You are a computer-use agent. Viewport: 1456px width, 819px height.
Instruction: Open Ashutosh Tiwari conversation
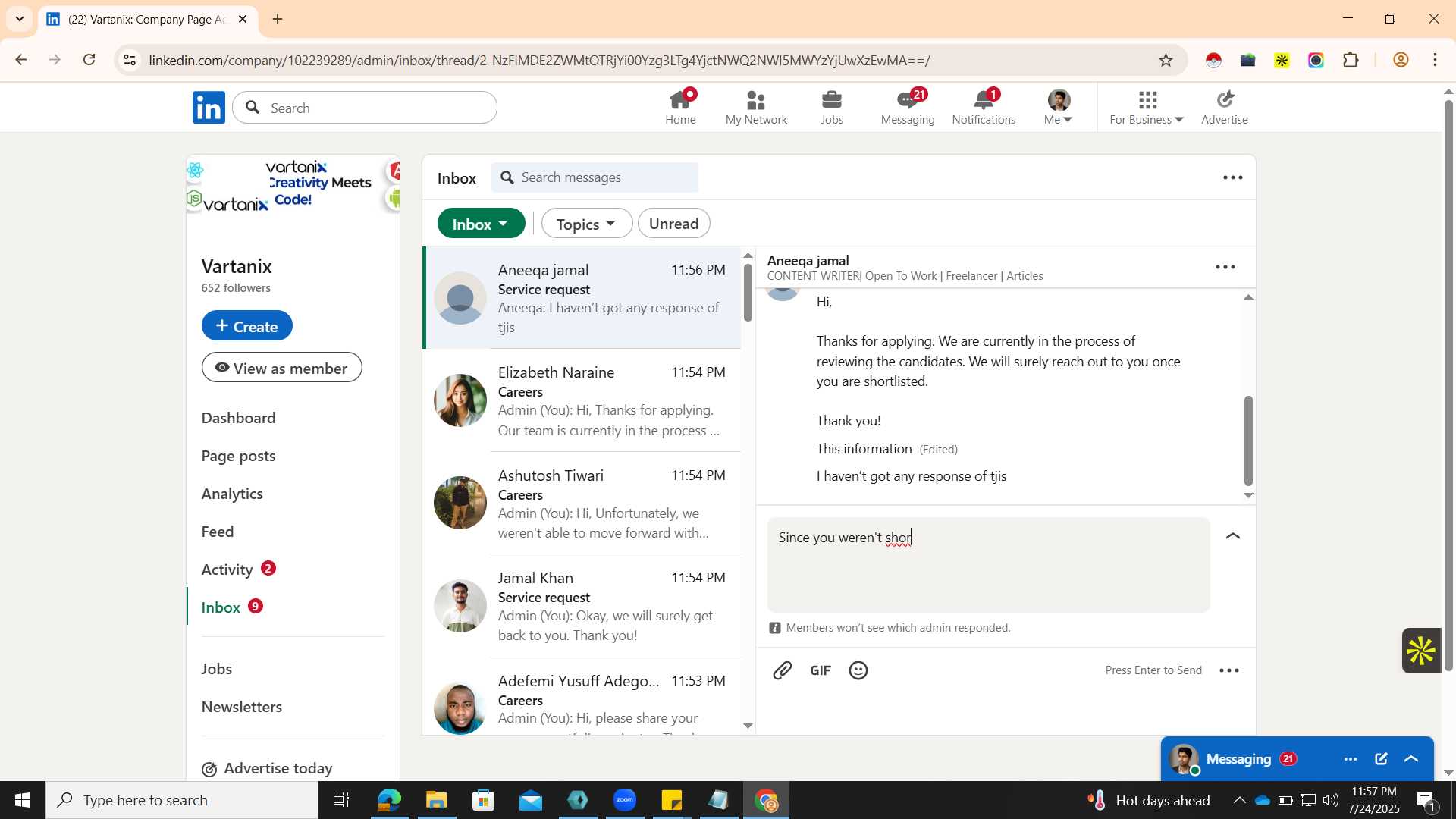point(582,504)
